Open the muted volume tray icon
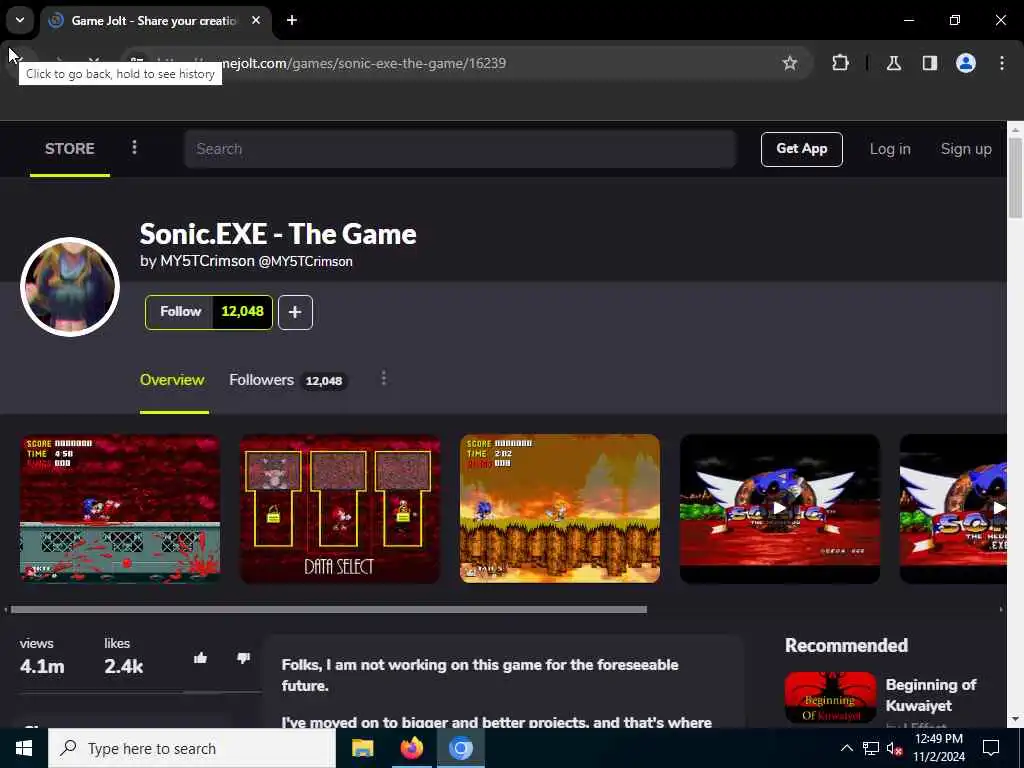Viewport: 1024px width, 768px height. click(x=895, y=748)
